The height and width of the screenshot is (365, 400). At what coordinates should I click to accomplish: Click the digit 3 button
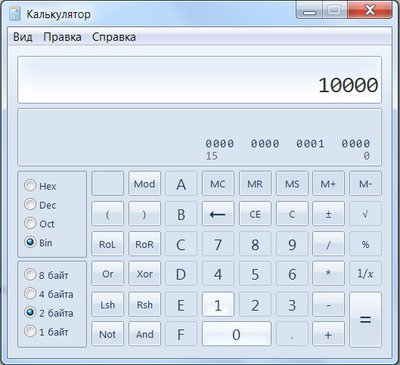click(x=292, y=305)
